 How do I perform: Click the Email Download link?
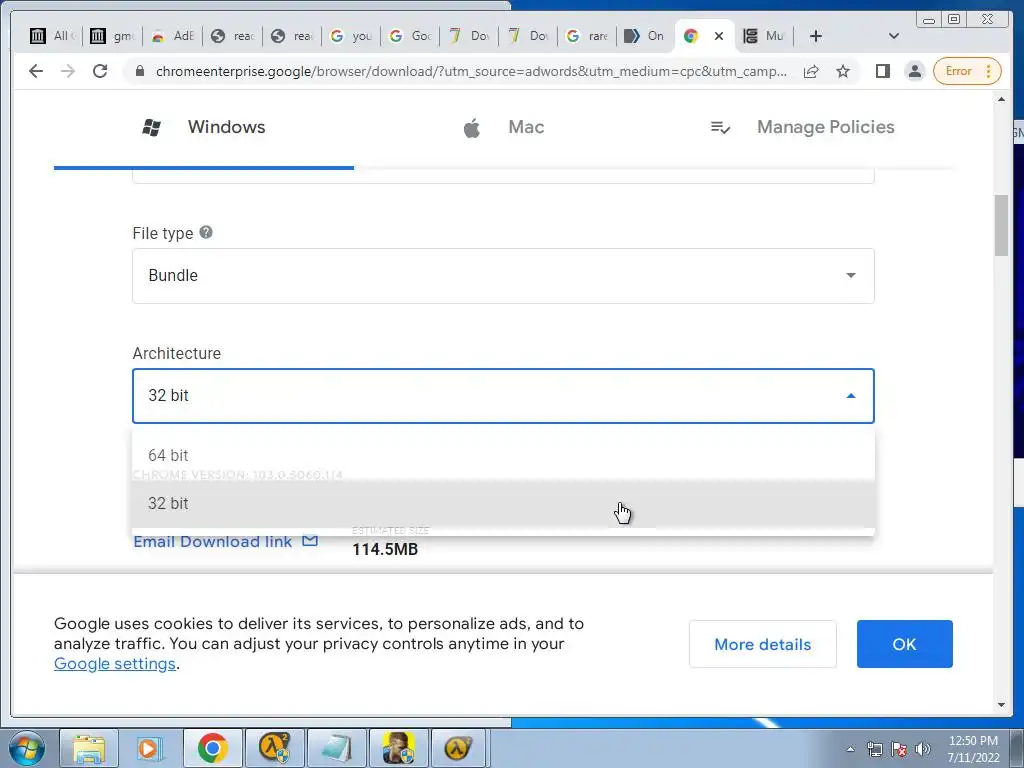pos(213,541)
